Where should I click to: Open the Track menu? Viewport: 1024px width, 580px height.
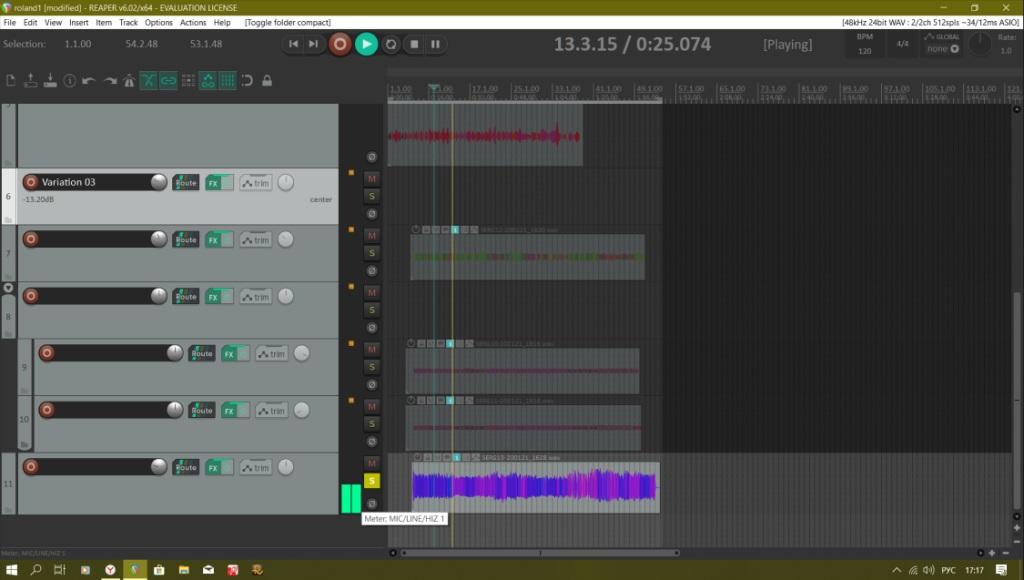click(x=128, y=22)
